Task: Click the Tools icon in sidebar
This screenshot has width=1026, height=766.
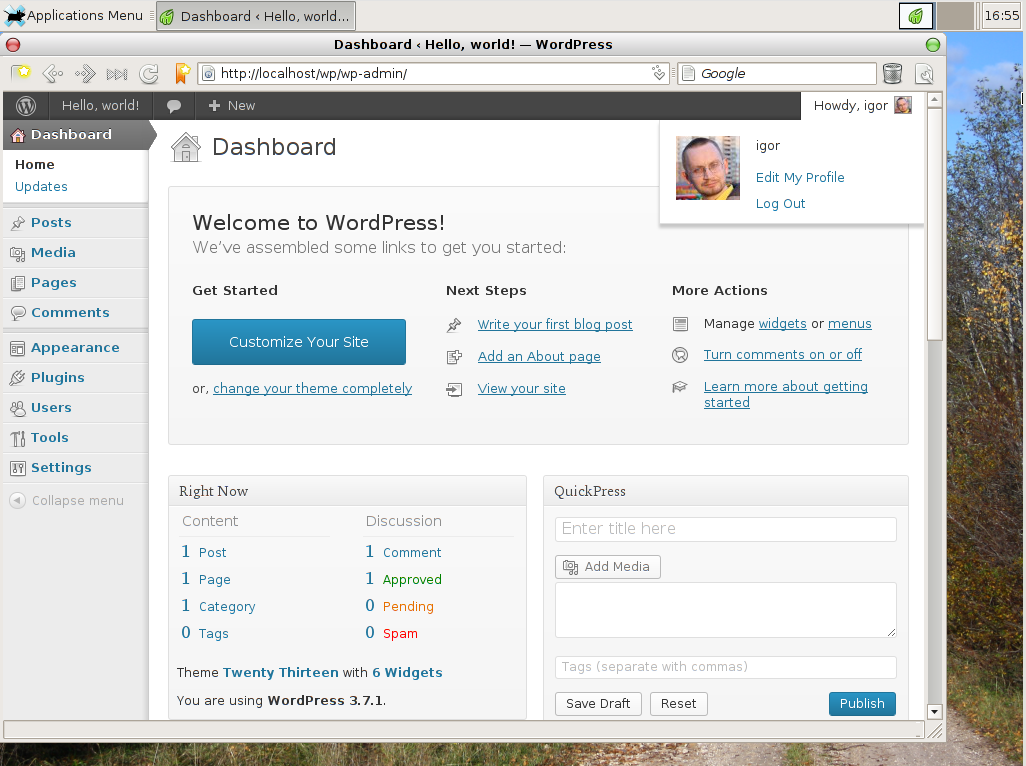Action: [x=18, y=438]
